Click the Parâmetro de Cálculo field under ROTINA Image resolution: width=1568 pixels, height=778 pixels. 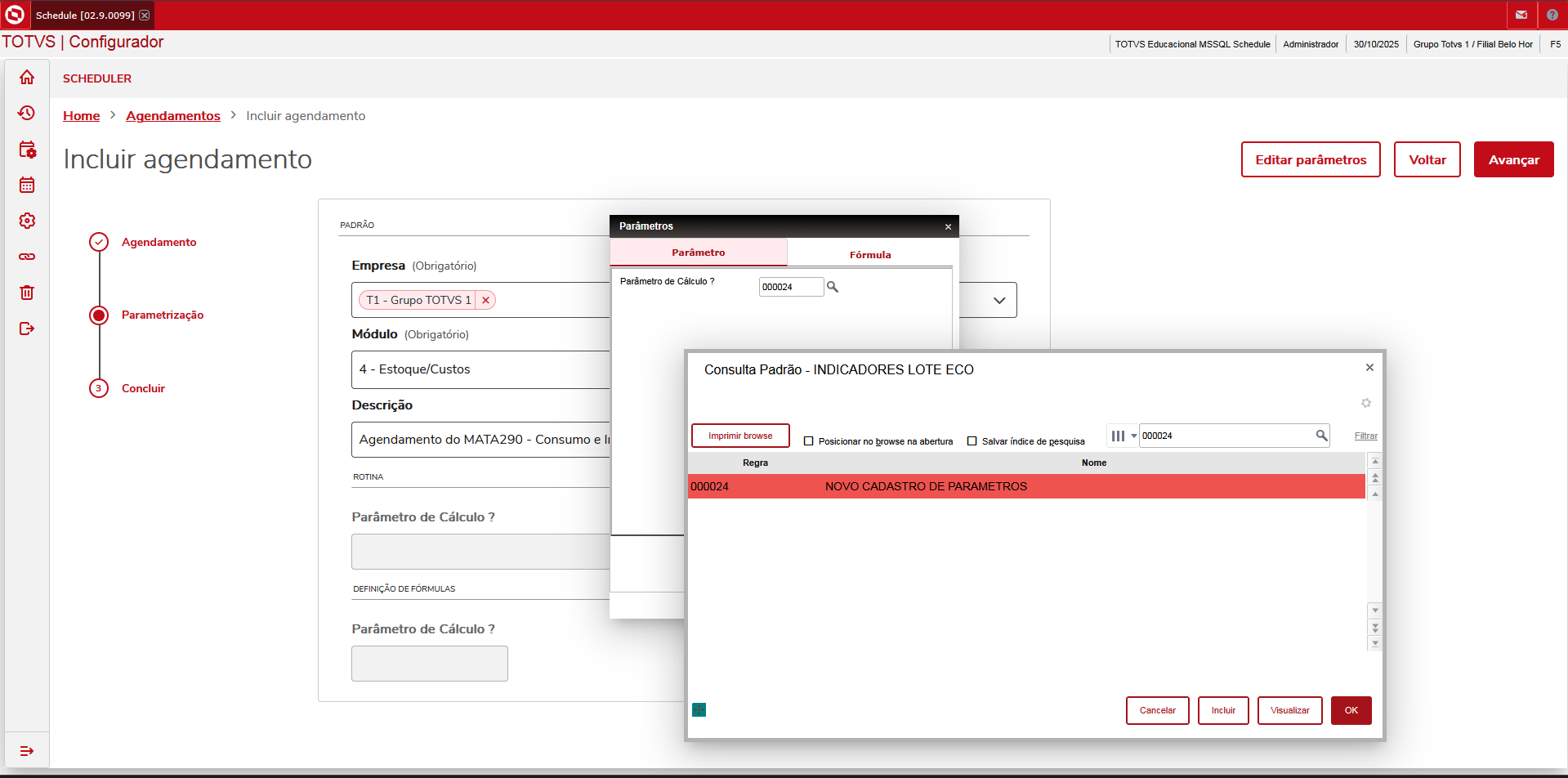coord(480,552)
